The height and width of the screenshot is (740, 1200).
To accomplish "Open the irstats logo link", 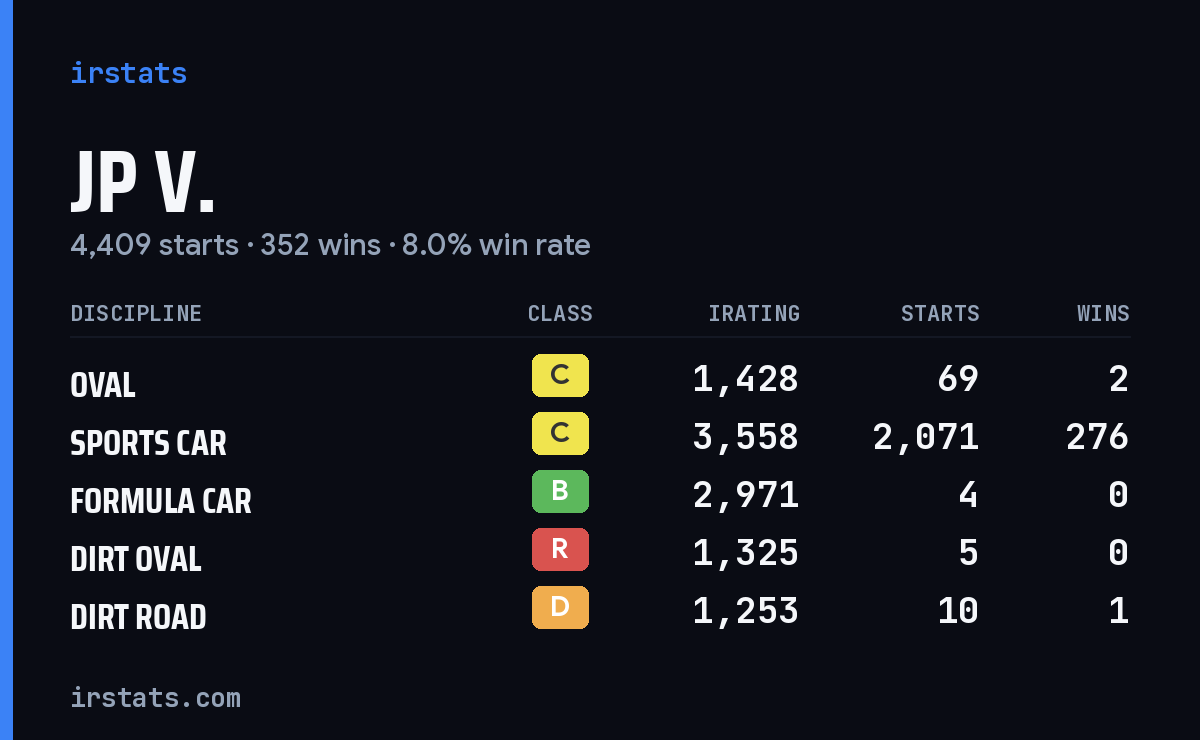I will [129, 73].
